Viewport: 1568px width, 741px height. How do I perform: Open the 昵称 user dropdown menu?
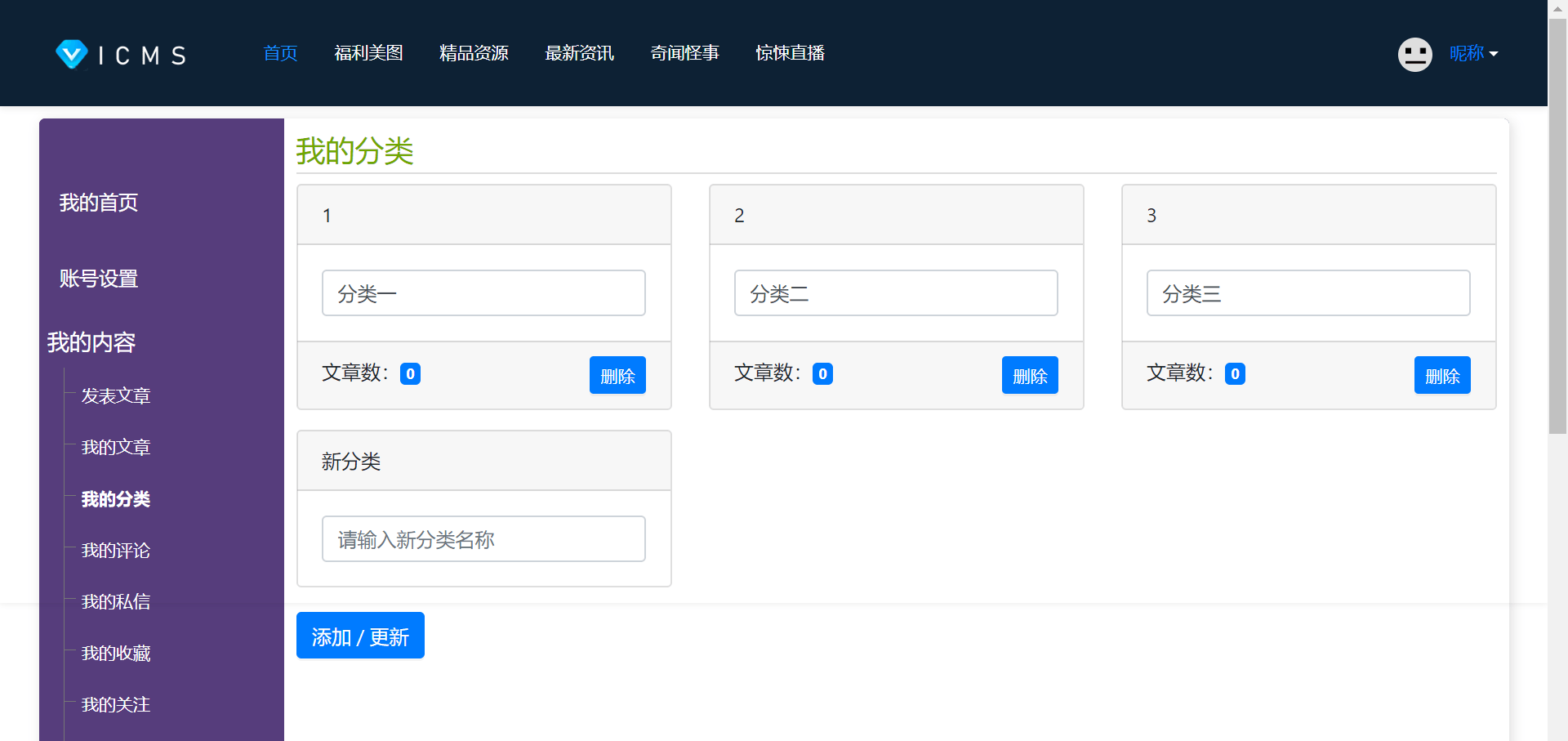tap(1473, 53)
